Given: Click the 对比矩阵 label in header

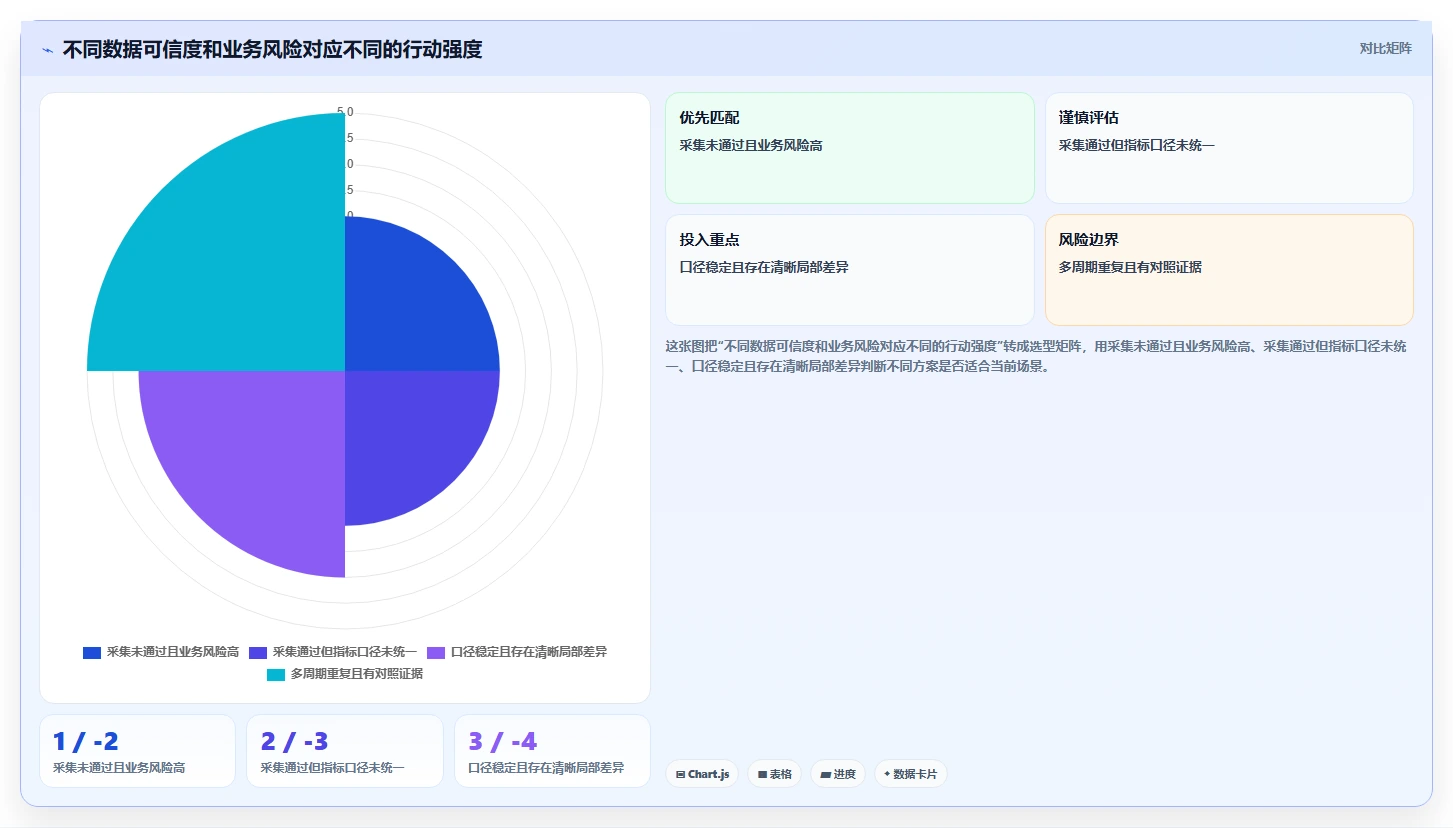Looking at the screenshot, I should pyautogui.click(x=1385, y=48).
